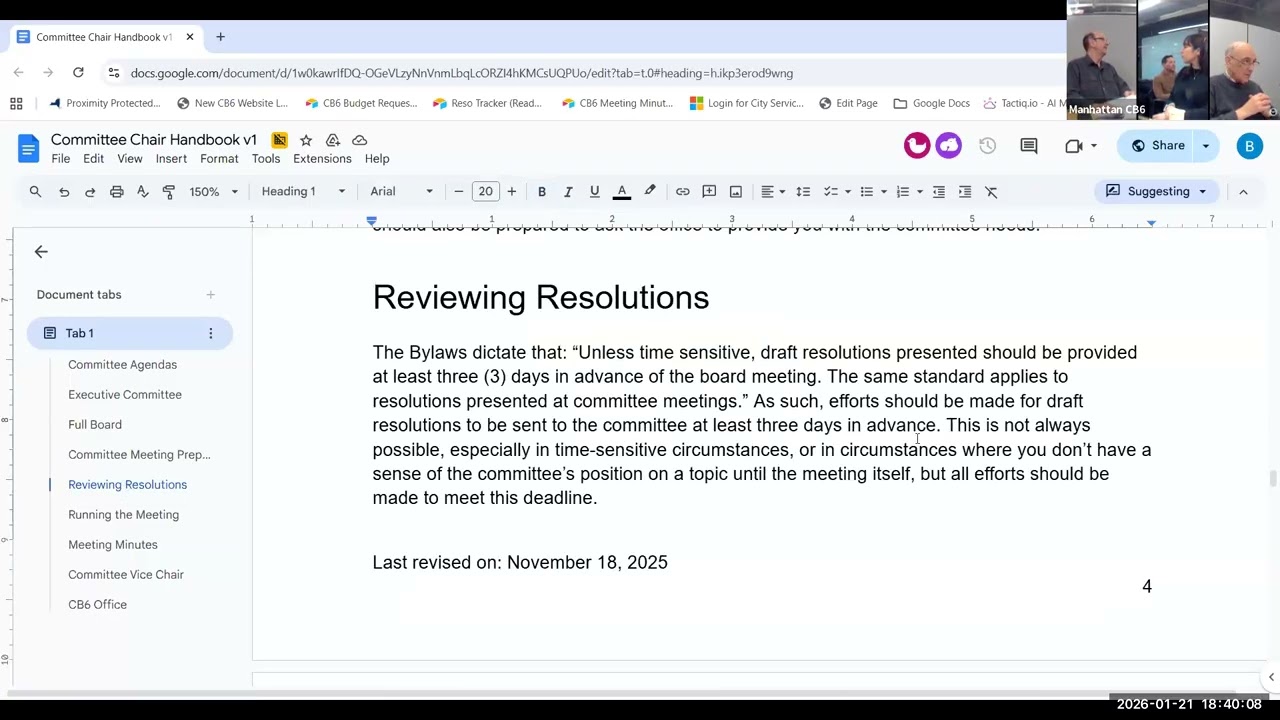Open Arial font dropdown
Viewport: 1280px width, 720px height.
(401, 191)
